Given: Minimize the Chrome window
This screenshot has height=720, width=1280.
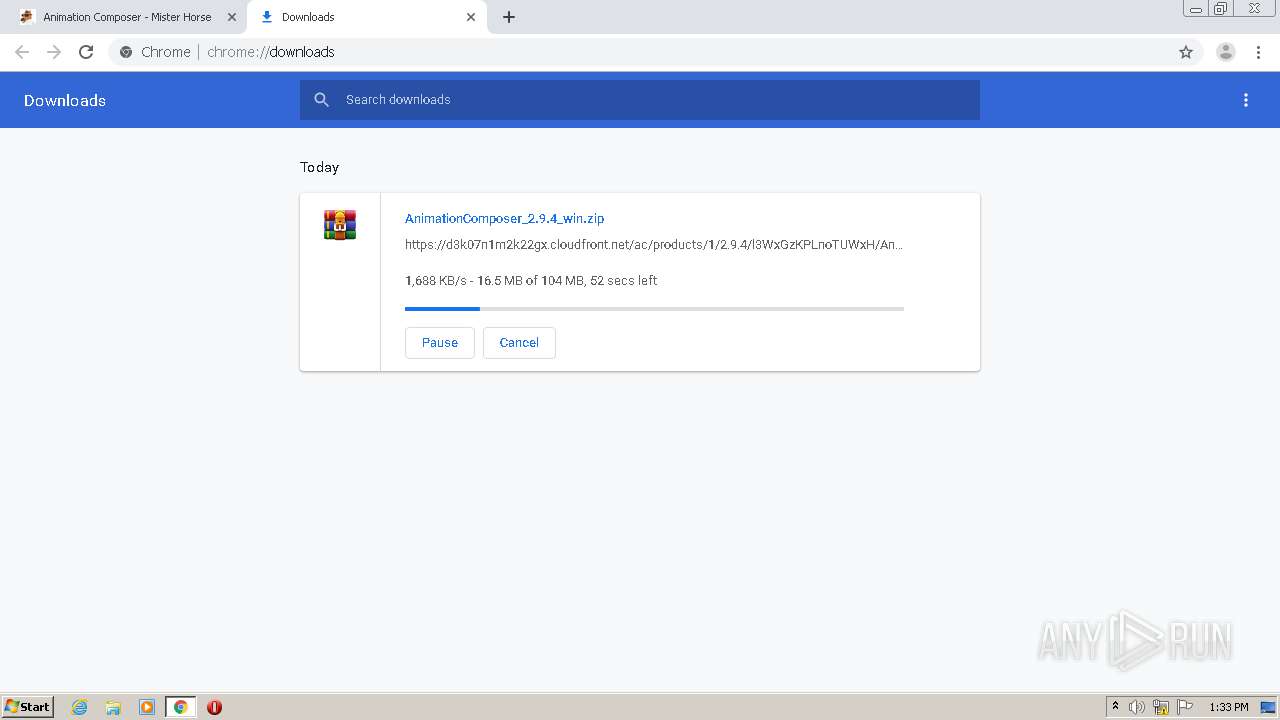Looking at the screenshot, I should pyautogui.click(x=1196, y=8).
